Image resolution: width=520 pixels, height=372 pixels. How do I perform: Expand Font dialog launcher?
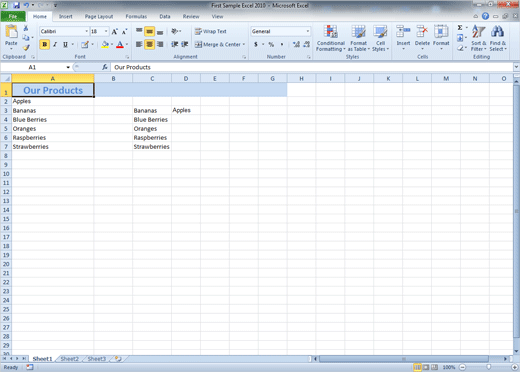point(127,57)
